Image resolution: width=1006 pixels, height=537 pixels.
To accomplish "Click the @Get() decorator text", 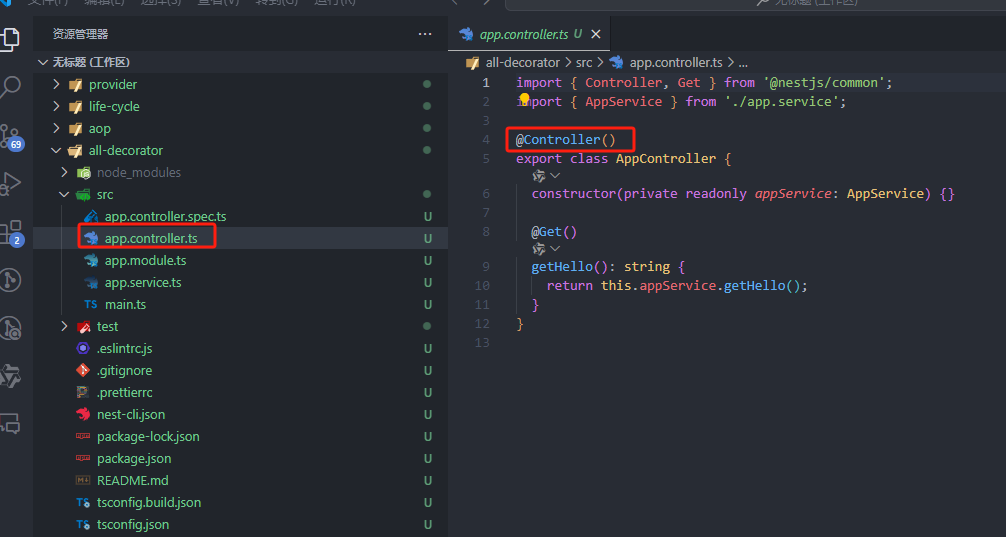I will (x=554, y=232).
